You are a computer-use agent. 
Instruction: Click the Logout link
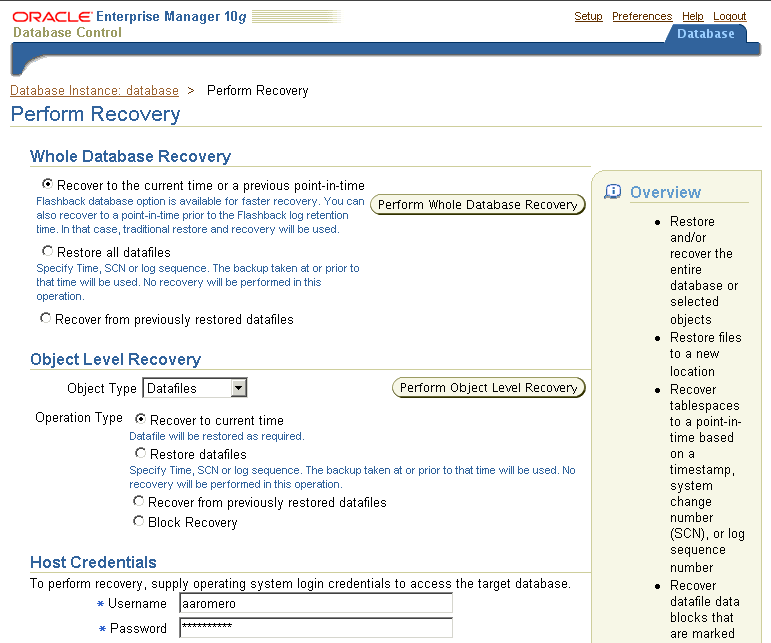pyautogui.click(x=730, y=16)
